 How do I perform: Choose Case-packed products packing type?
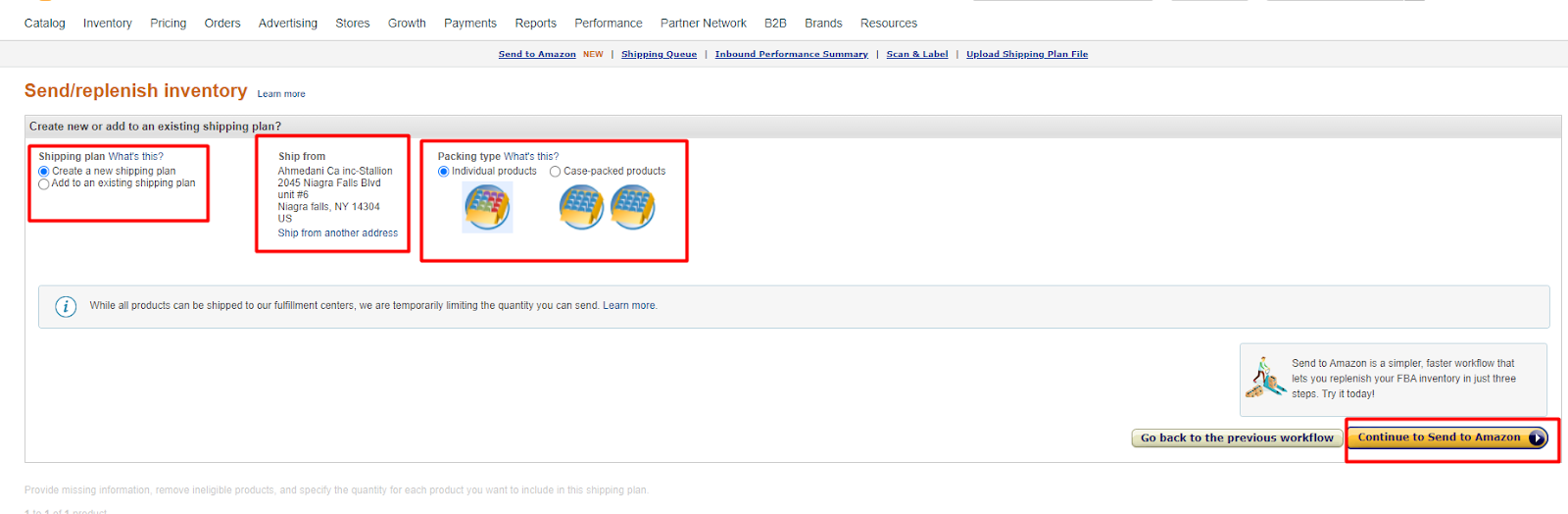556,172
